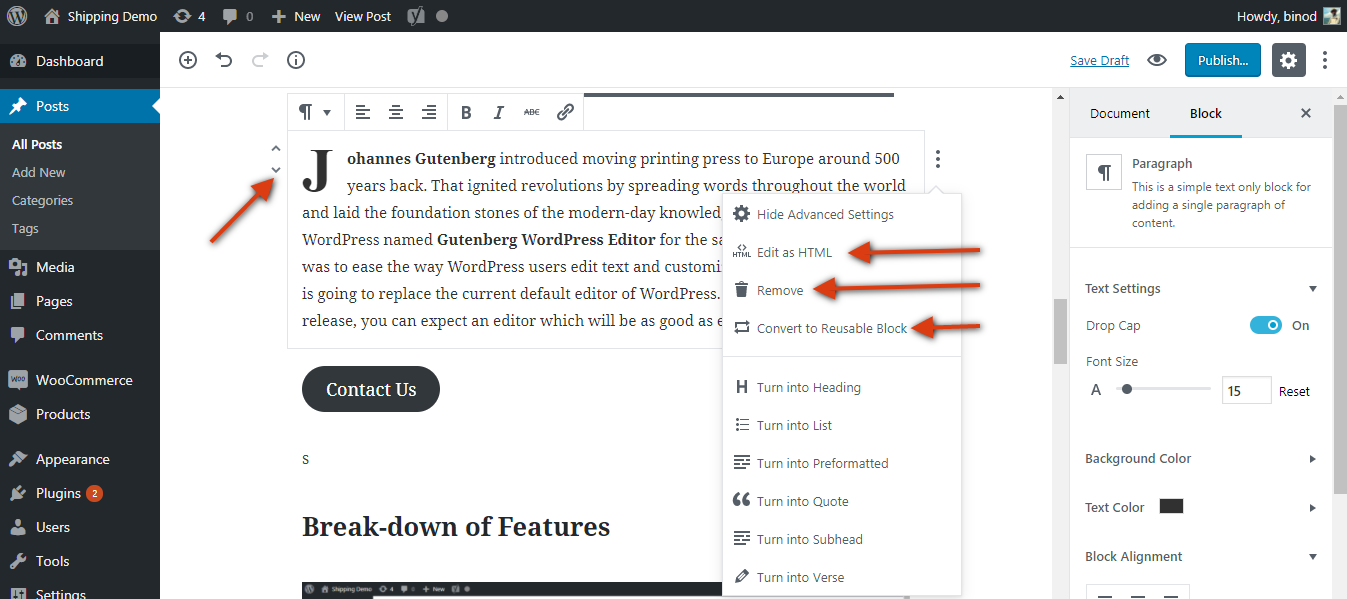Align text left in block toolbar
This screenshot has width=1347, height=599.
(x=362, y=112)
